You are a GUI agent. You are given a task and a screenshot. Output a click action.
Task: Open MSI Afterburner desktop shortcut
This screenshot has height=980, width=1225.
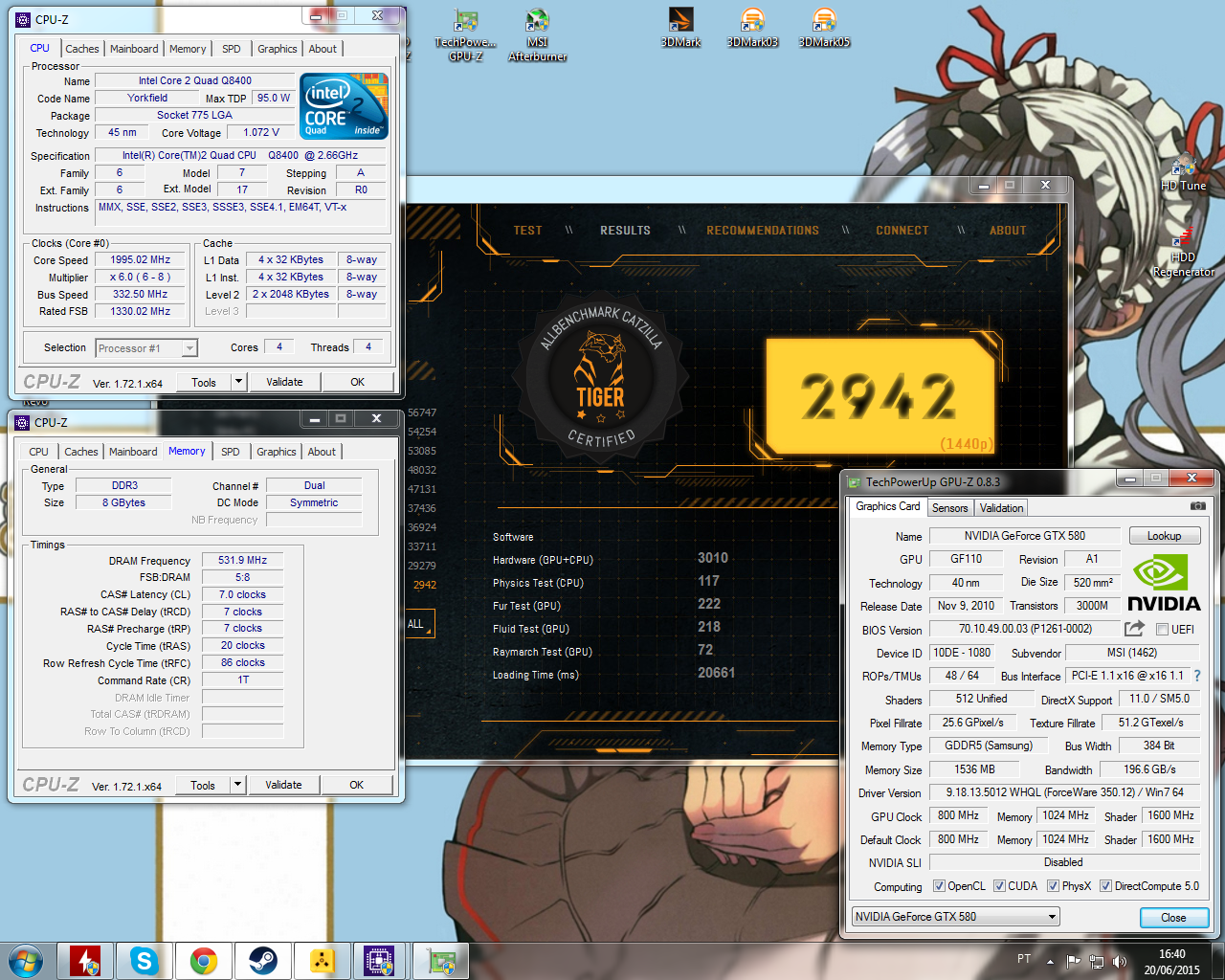point(537,35)
